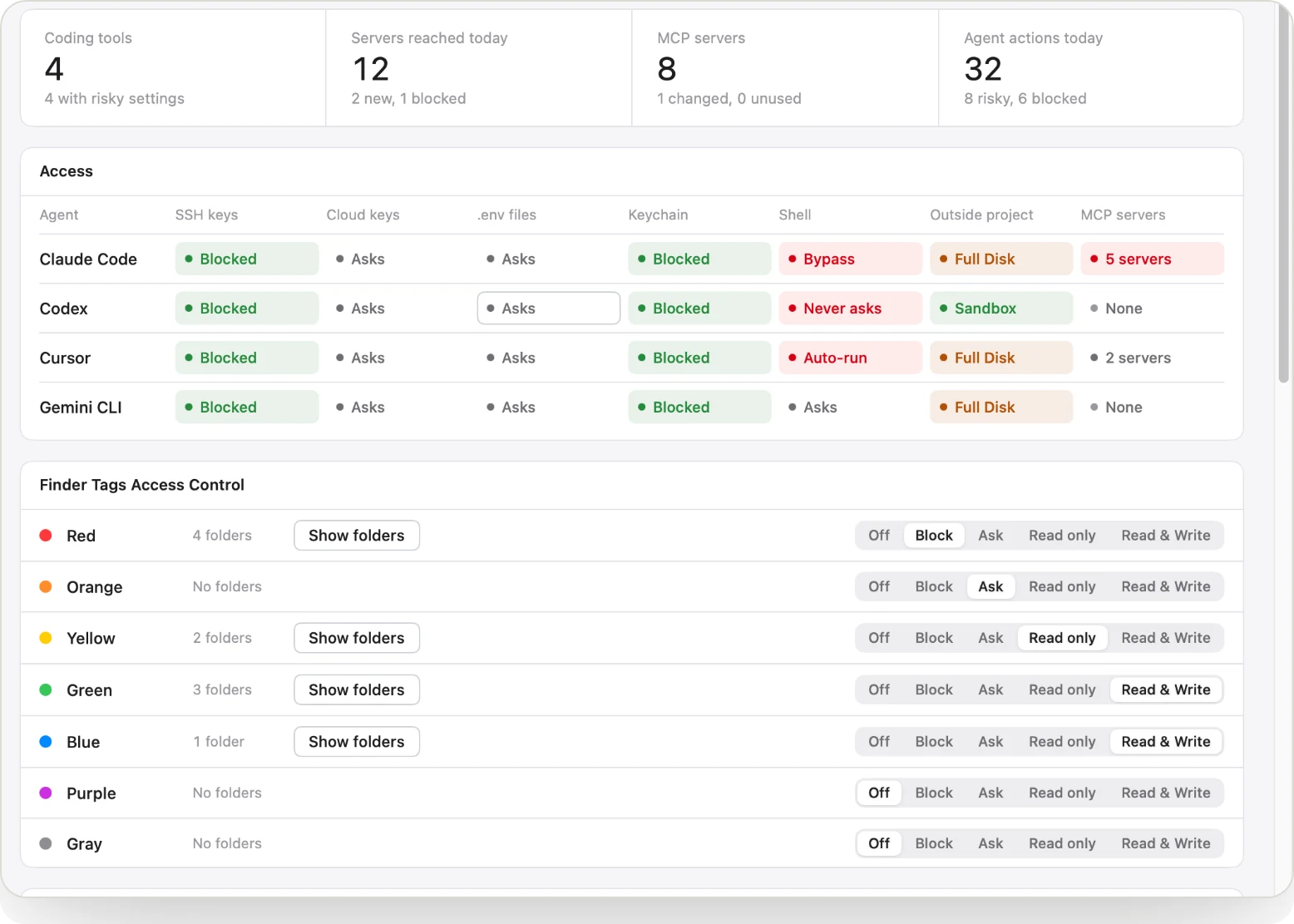This screenshot has width=1294, height=924.
Task: Show folders for the Blue tag
Action: pyautogui.click(x=357, y=742)
